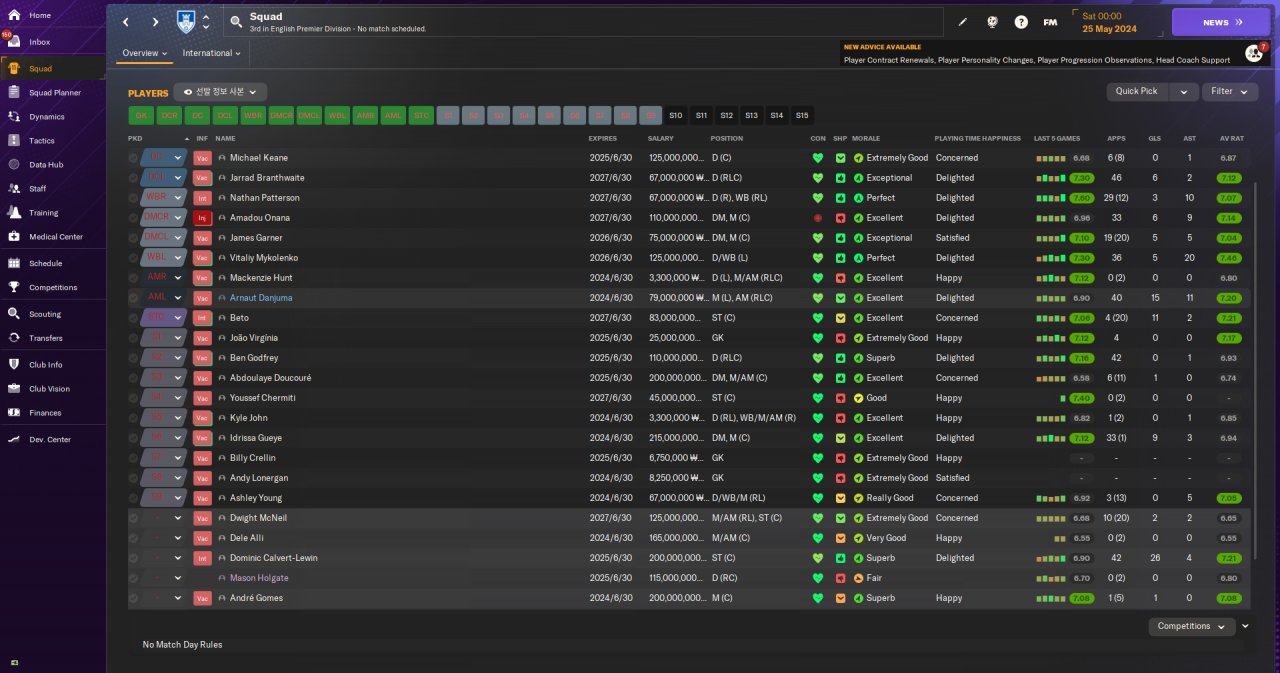Click the FM logo icon
Image resolution: width=1280 pixels, height=673 pixels.
pos(1050,22)
